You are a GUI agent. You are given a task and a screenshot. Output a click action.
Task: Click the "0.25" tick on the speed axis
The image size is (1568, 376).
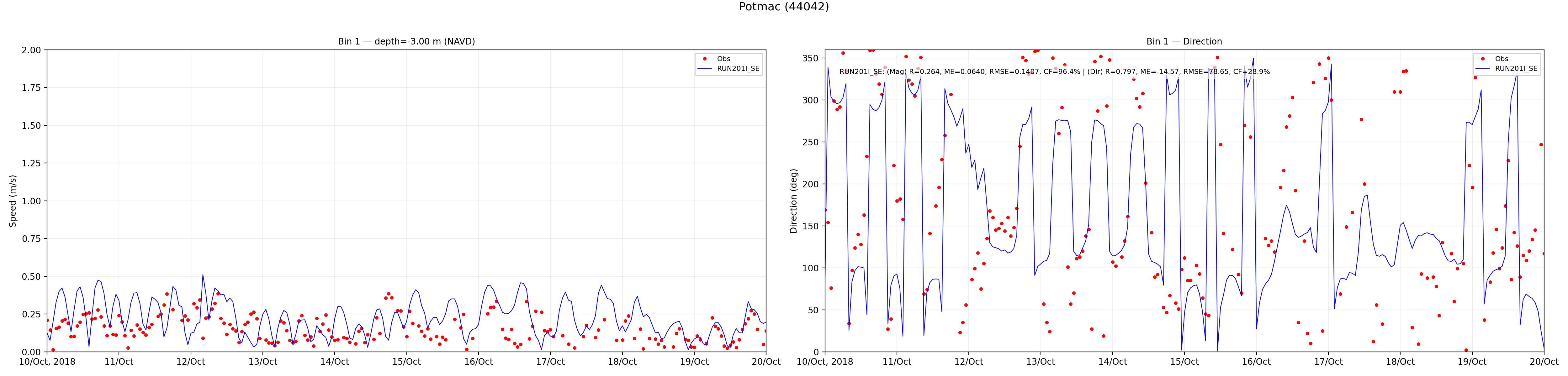tap(31, 314)
